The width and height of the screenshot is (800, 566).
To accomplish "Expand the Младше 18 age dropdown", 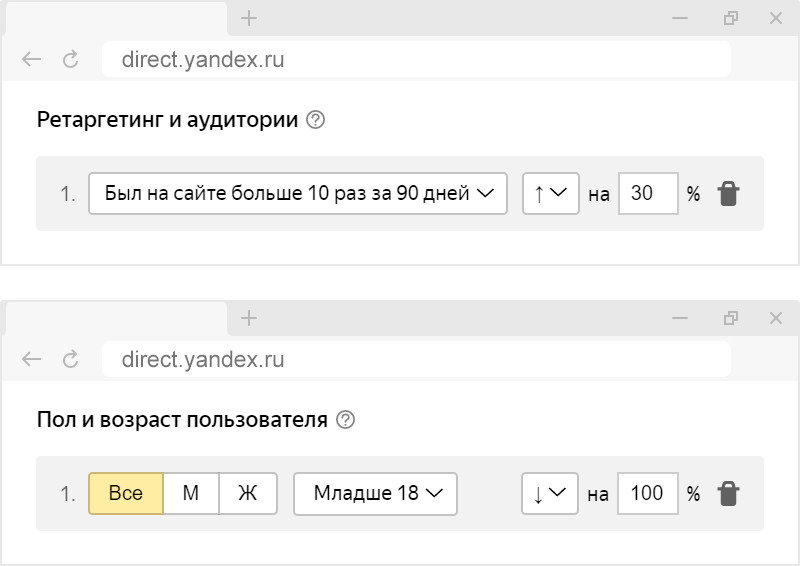I will pos(375,493).
